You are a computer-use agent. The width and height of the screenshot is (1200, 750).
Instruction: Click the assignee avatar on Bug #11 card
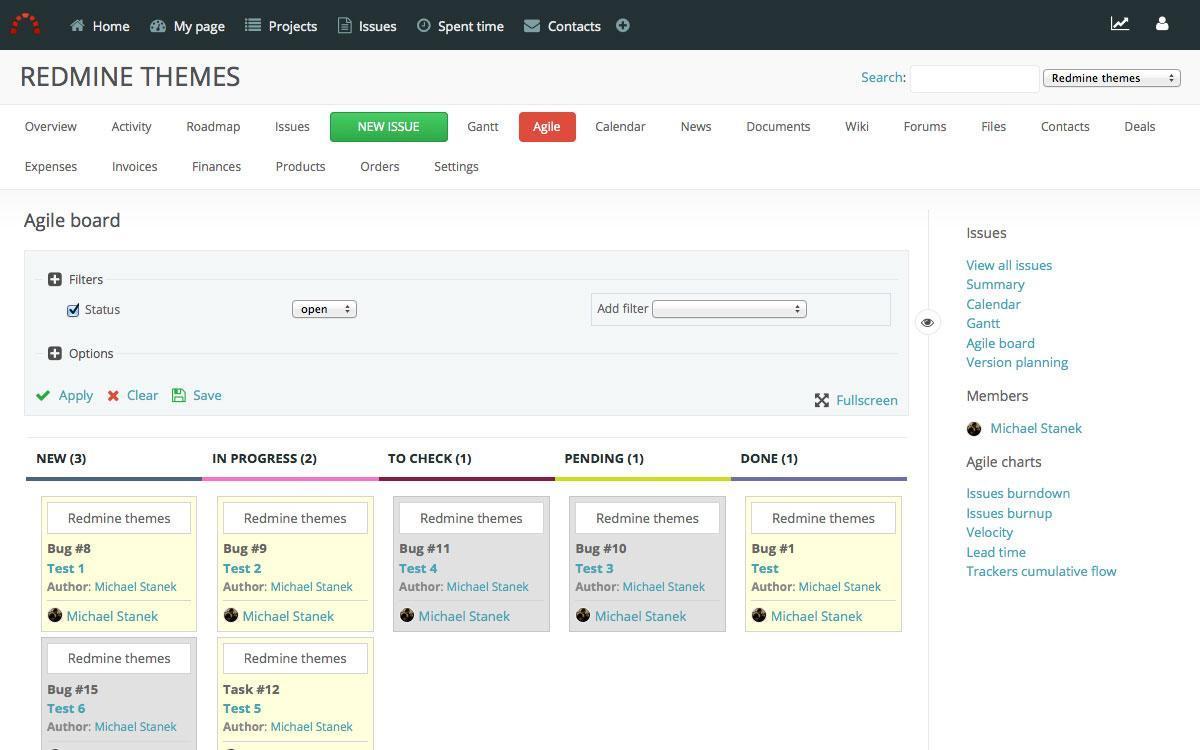click(407, 615)
